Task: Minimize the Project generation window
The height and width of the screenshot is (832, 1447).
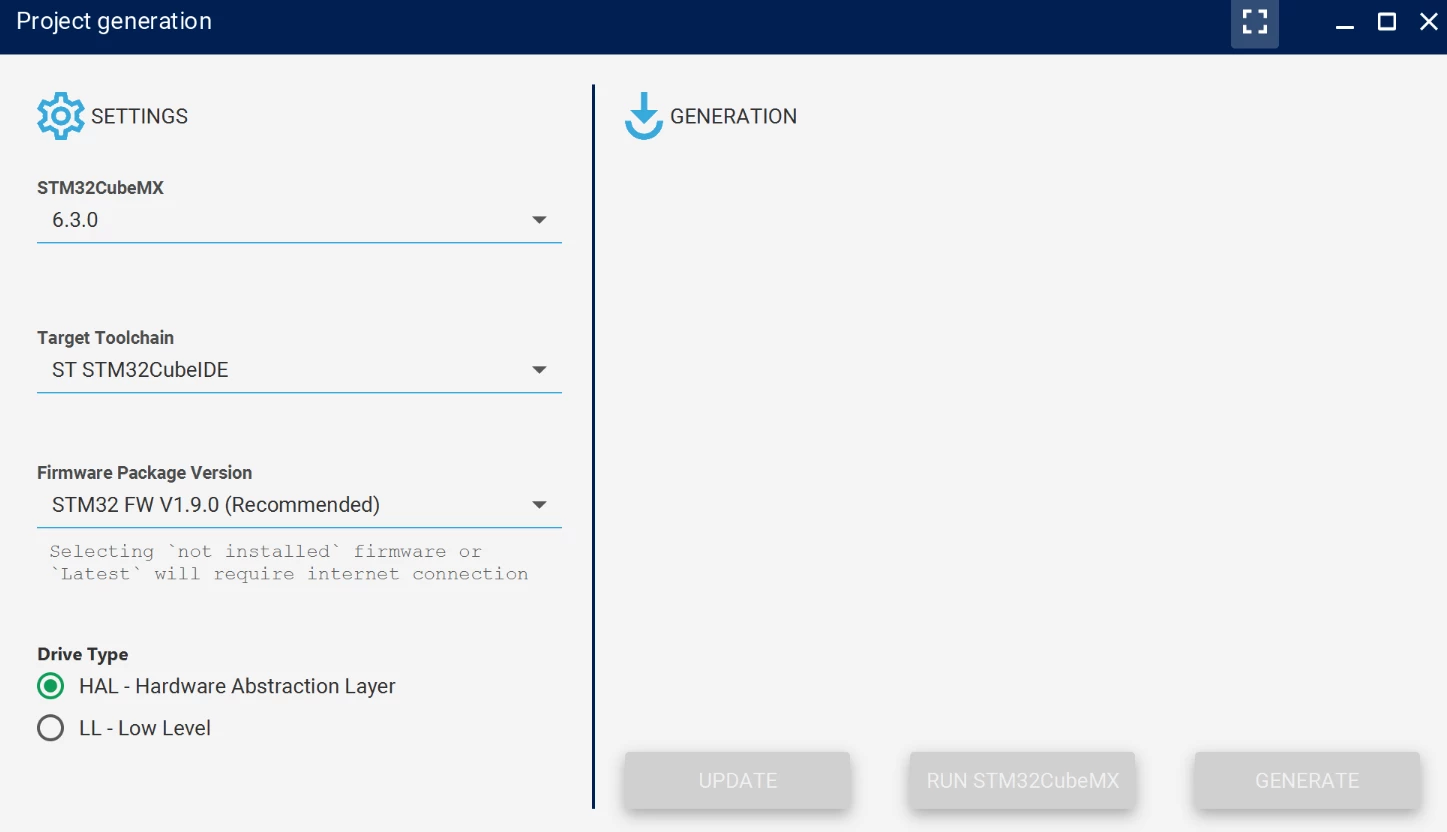Action: [1345, 24]
